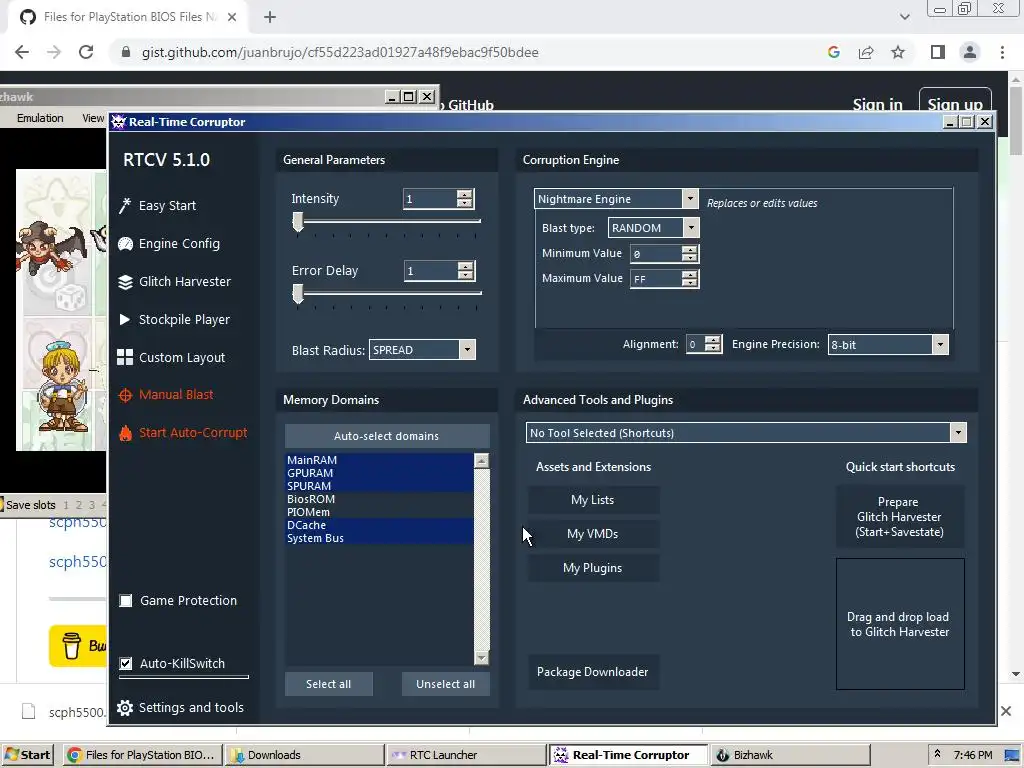Screen dimensions: 1024x768
Task: Close the Chrome downloads bar
Action: click(1006, 711)
